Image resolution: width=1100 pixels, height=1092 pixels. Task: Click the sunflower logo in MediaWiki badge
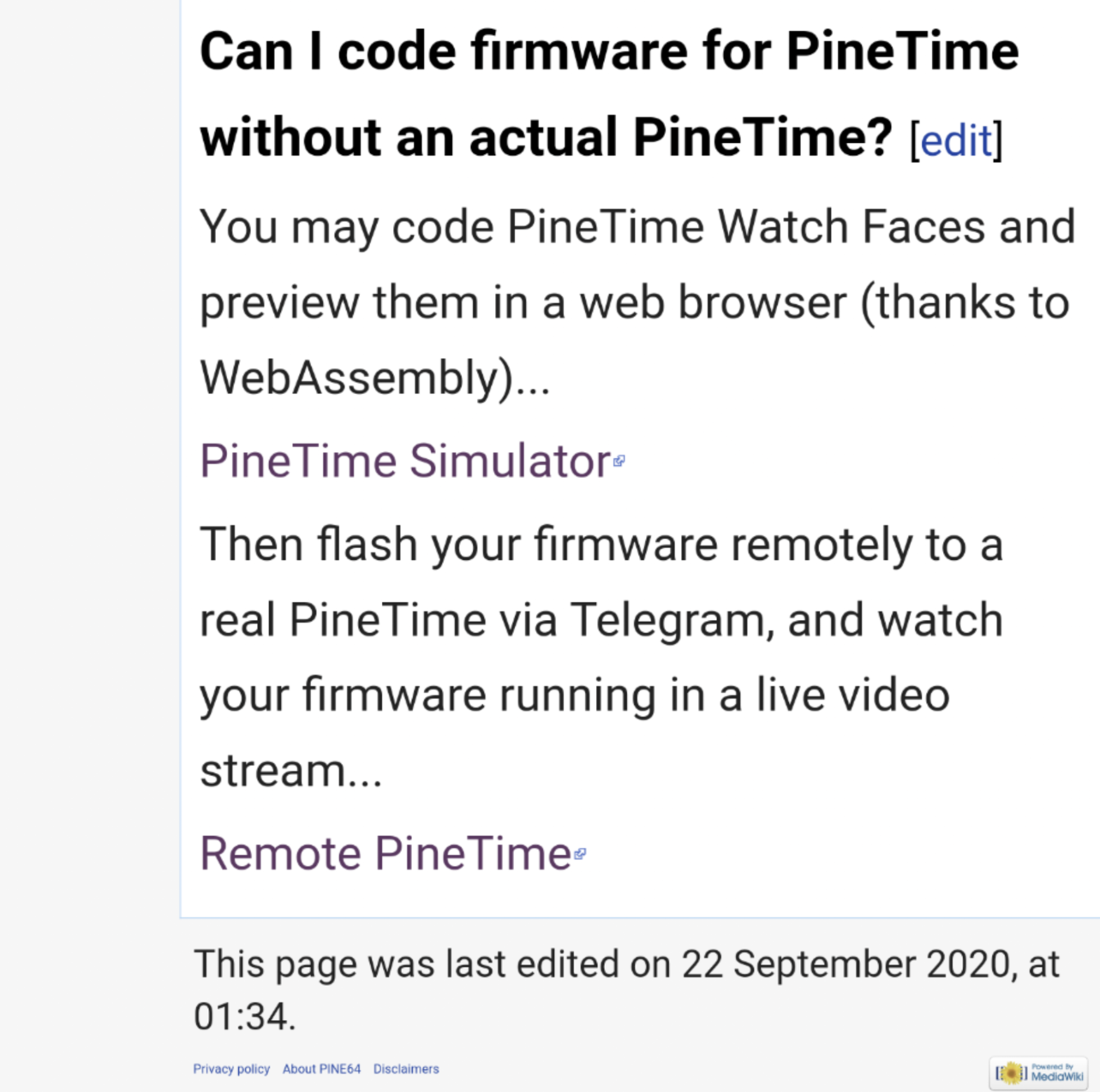[x=1011, y=1072]
